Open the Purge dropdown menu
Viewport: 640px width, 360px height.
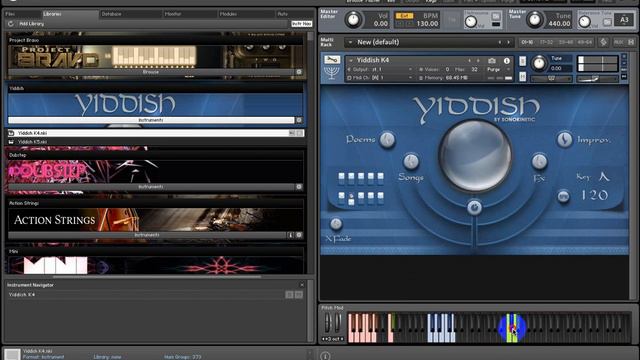[x=499, y=69]
